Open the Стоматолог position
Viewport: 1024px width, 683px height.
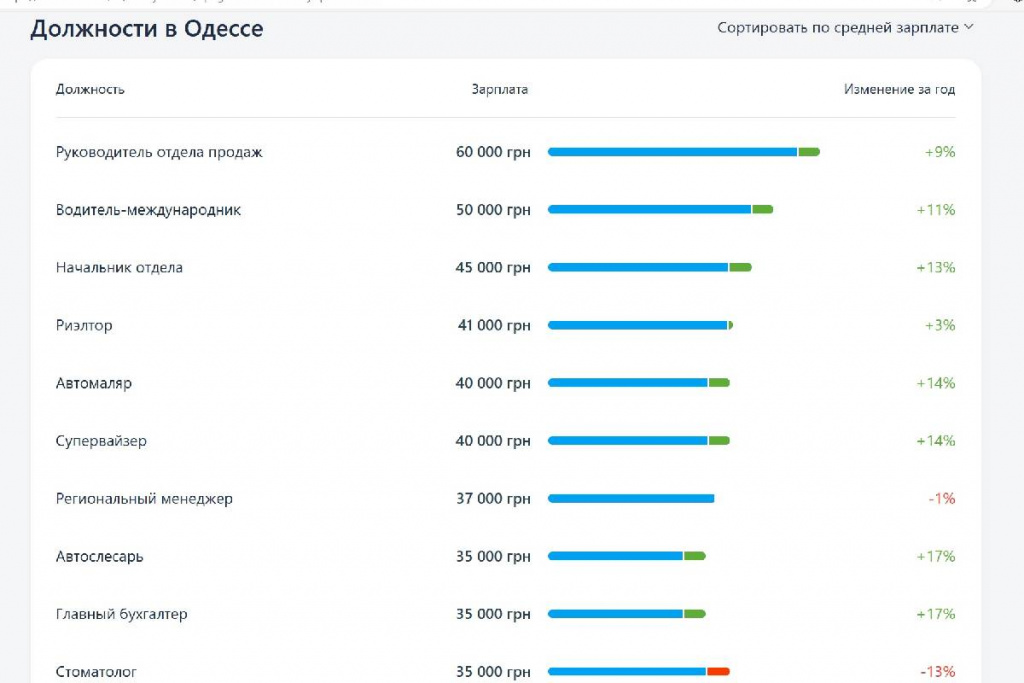click(x=96, y=671)
